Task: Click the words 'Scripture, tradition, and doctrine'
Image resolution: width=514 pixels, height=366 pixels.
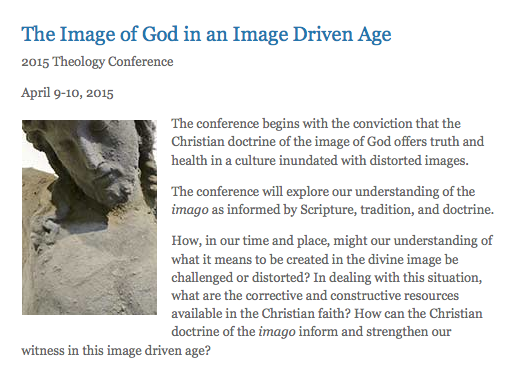Action: 397,210
